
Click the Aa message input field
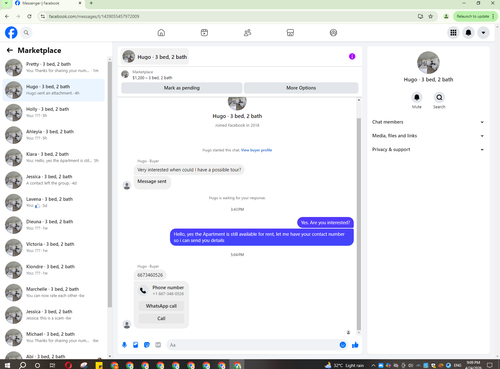click(252, 345)
